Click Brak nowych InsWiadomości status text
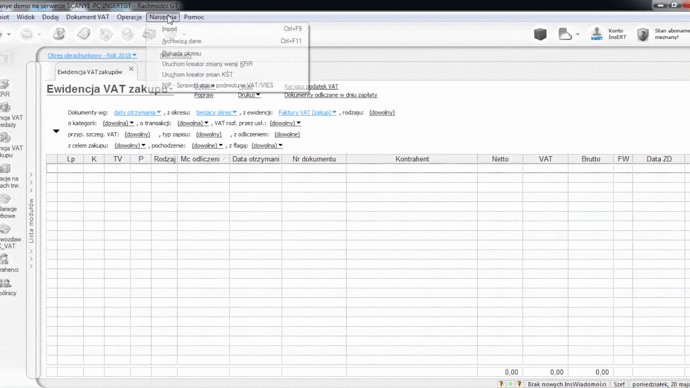Viewport: 690px width, 388px height. pos(567,384)
